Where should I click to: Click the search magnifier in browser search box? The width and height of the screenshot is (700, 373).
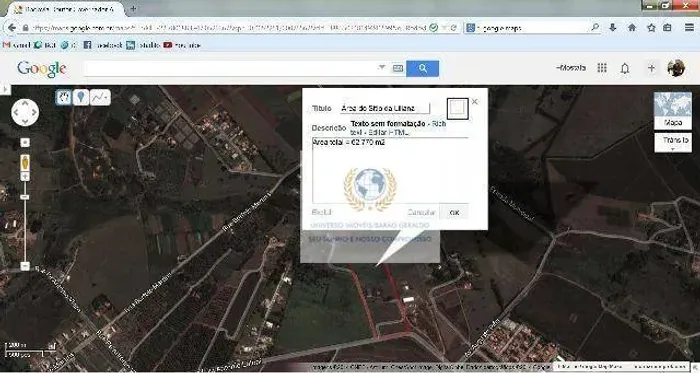click(595, 28)
